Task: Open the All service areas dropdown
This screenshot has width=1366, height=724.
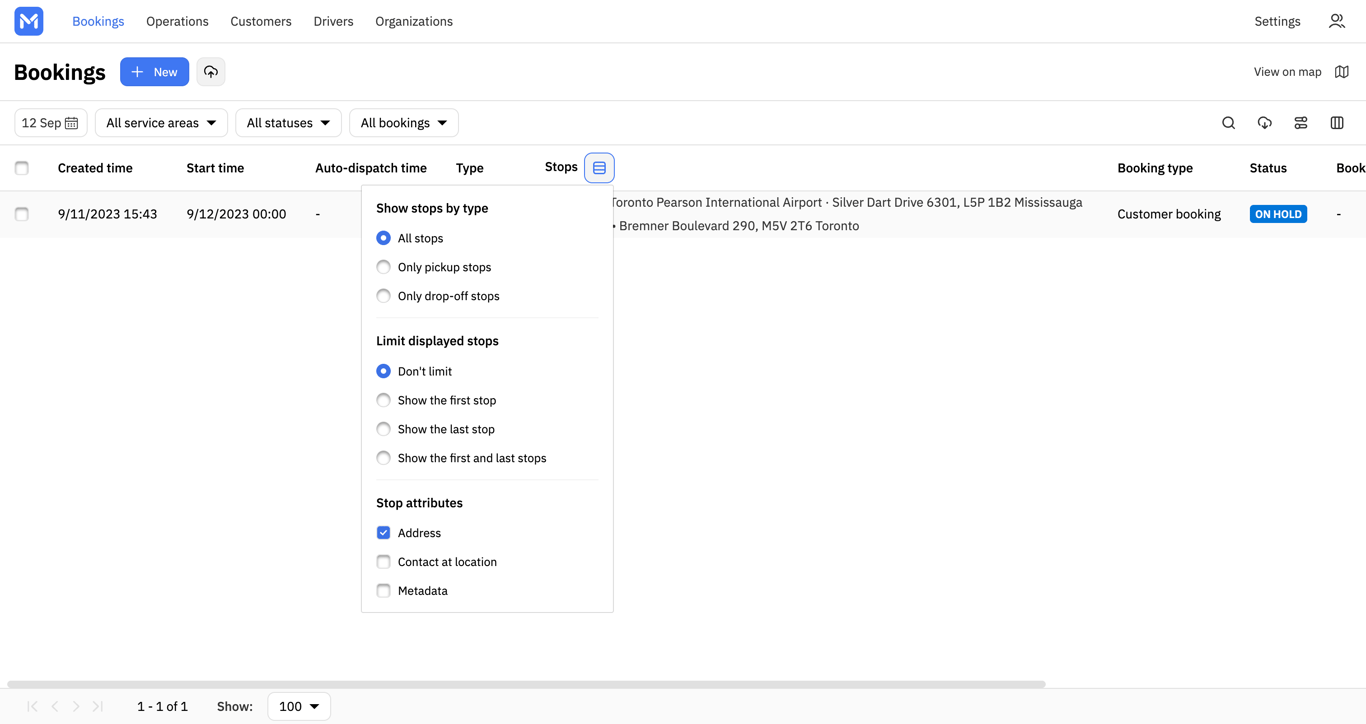Action: (x=161, y=123)
